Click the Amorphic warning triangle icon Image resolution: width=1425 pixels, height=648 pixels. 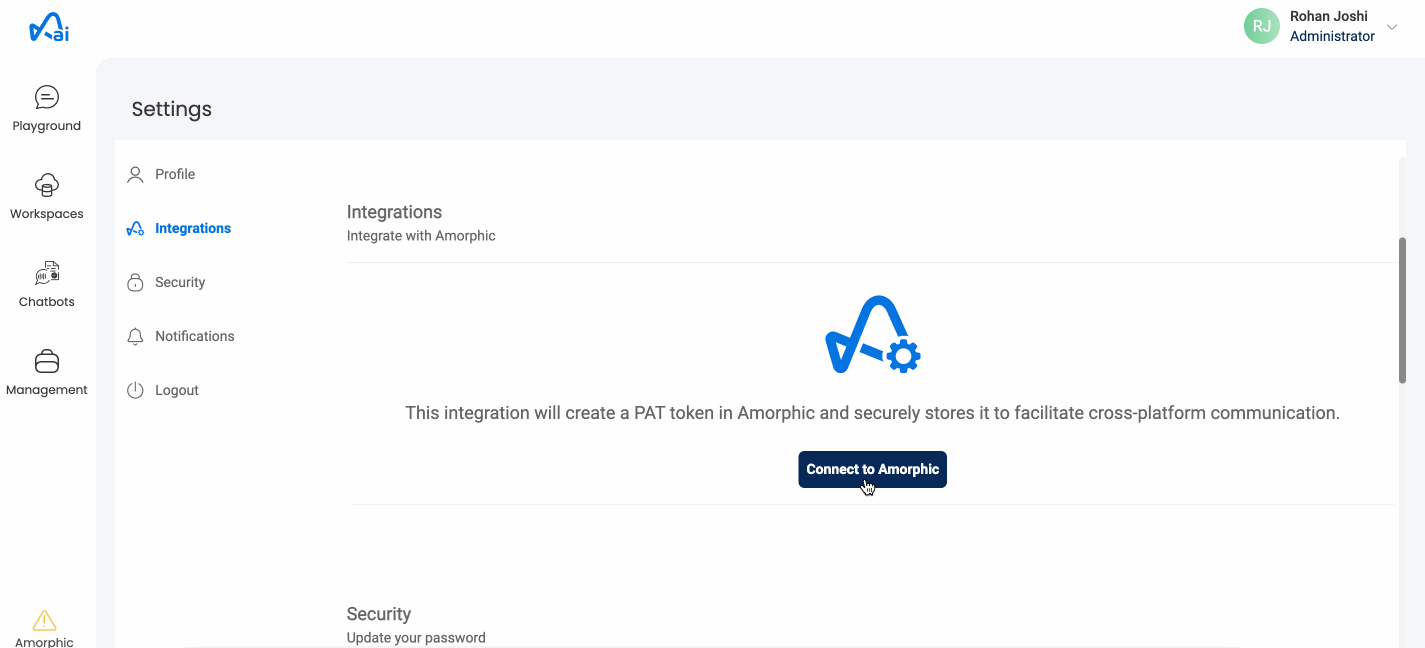45,620
